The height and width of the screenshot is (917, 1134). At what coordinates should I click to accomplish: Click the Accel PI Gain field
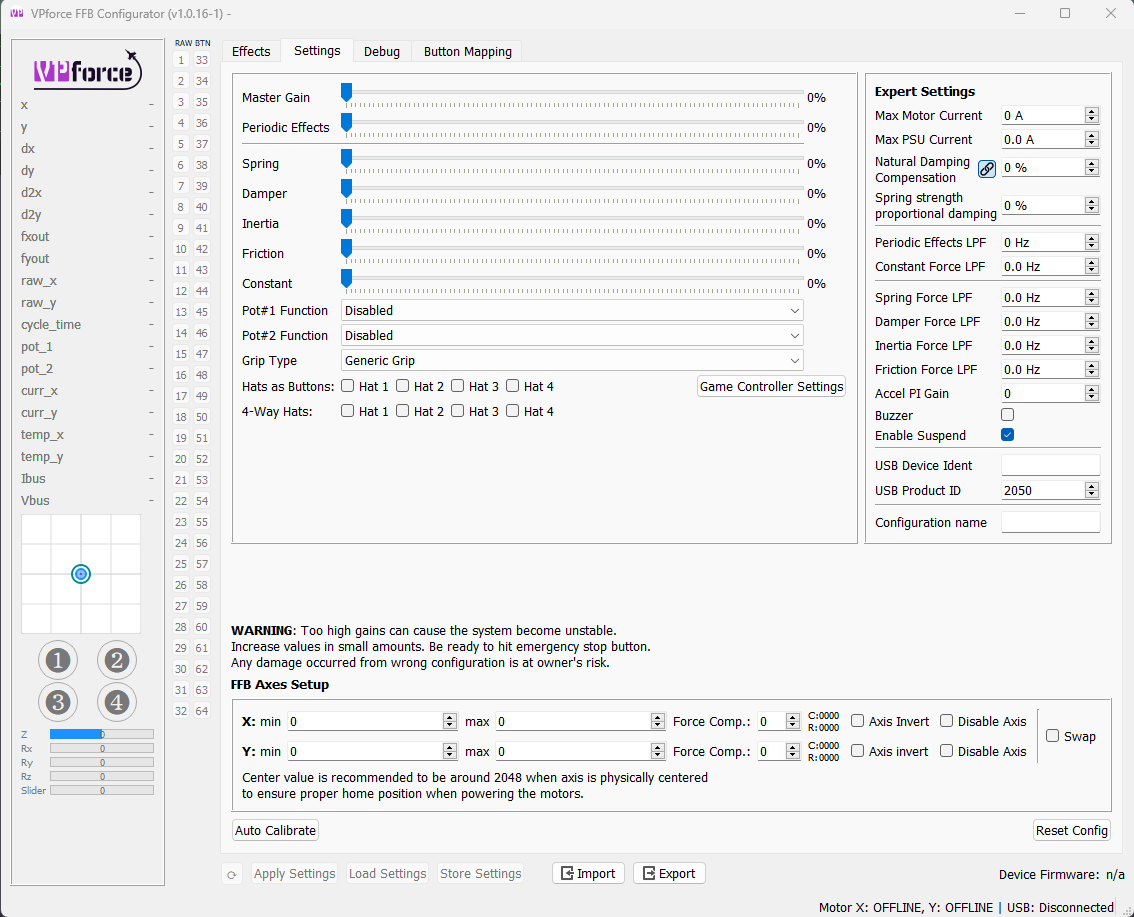click(1043, 393)
